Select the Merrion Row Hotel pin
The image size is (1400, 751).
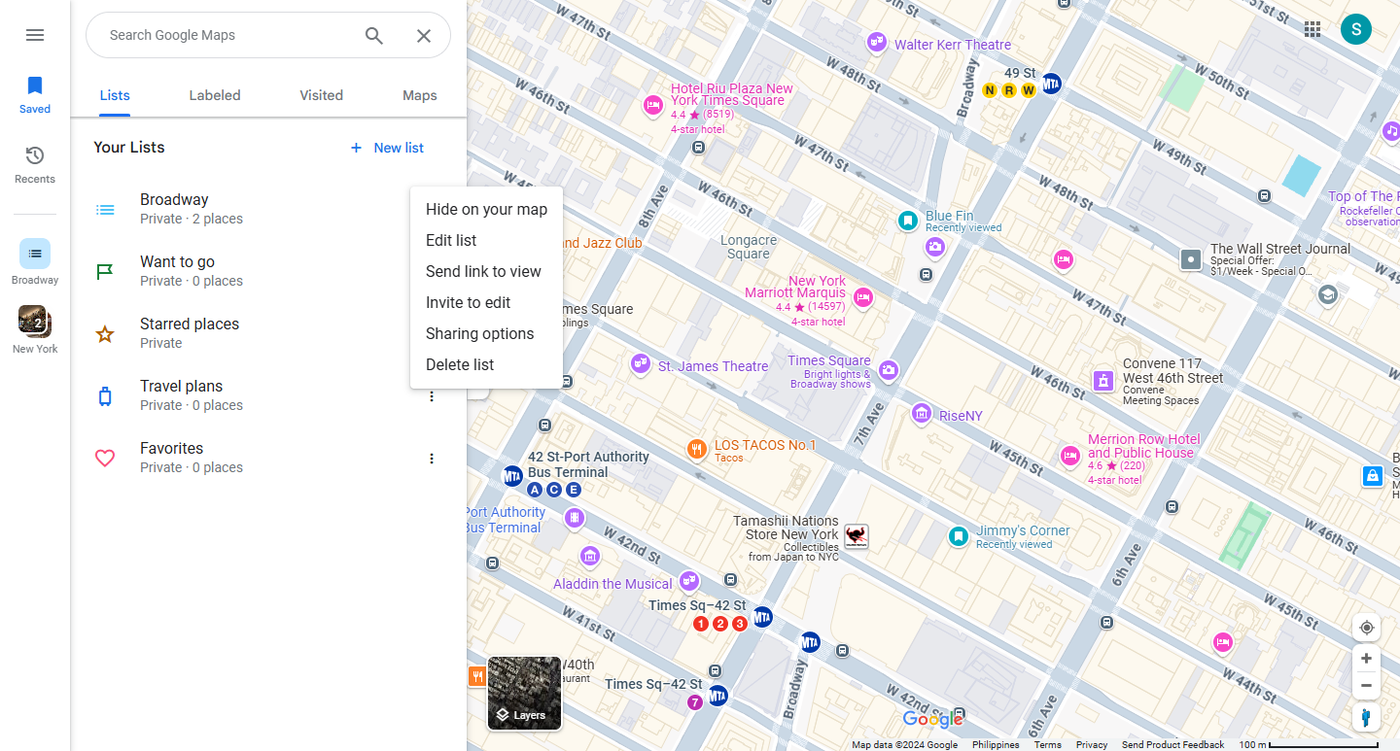point(1070,457)
